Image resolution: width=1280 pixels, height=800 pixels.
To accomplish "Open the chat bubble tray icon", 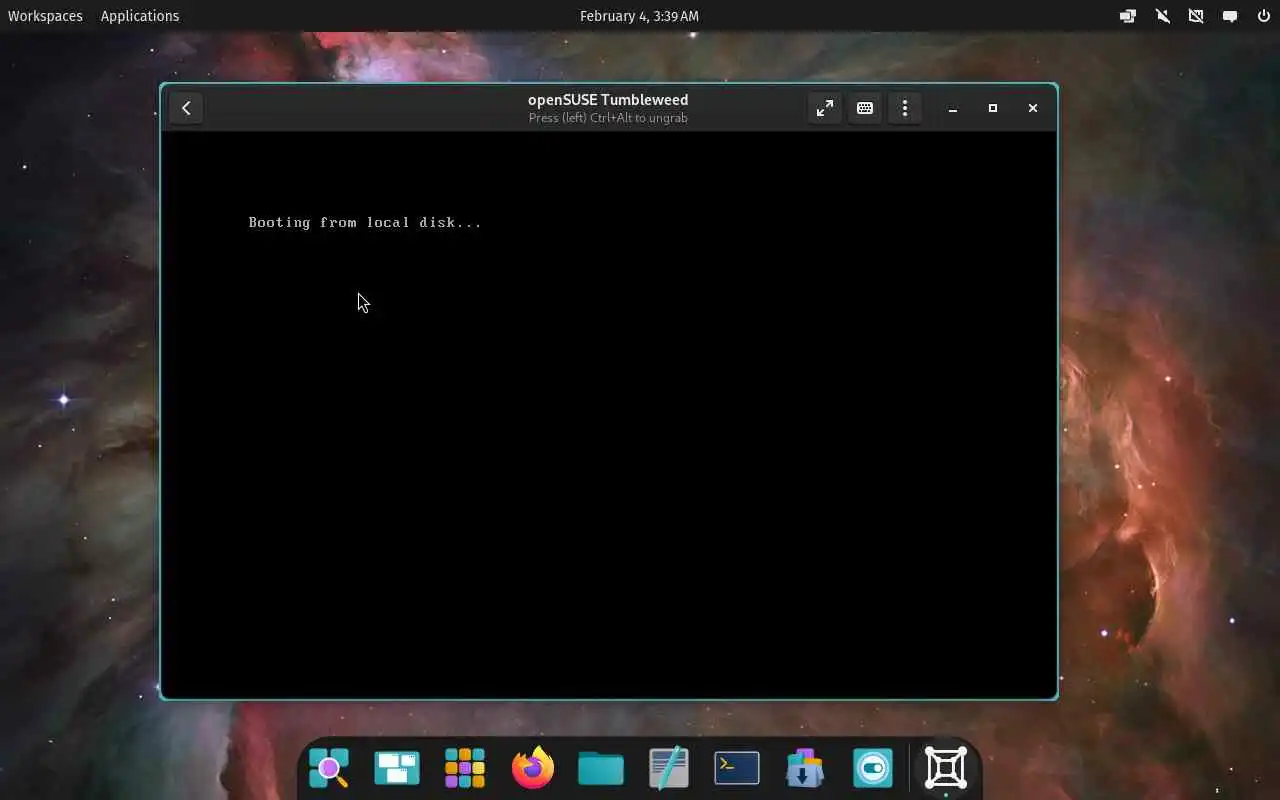I will click(x=1230, y=16).
